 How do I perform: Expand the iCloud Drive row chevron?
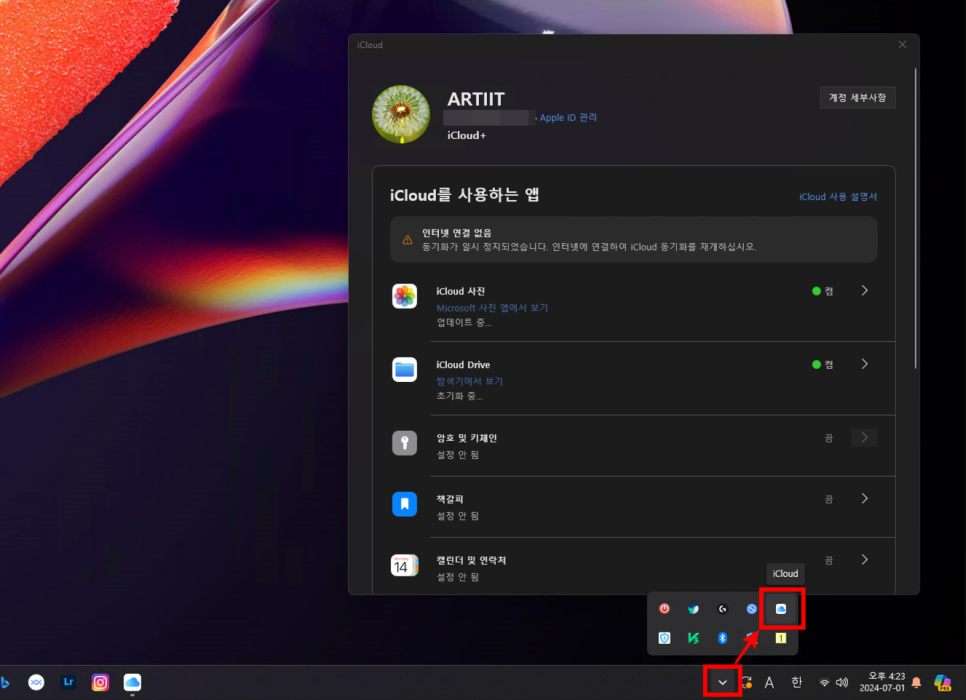[864, 364]
